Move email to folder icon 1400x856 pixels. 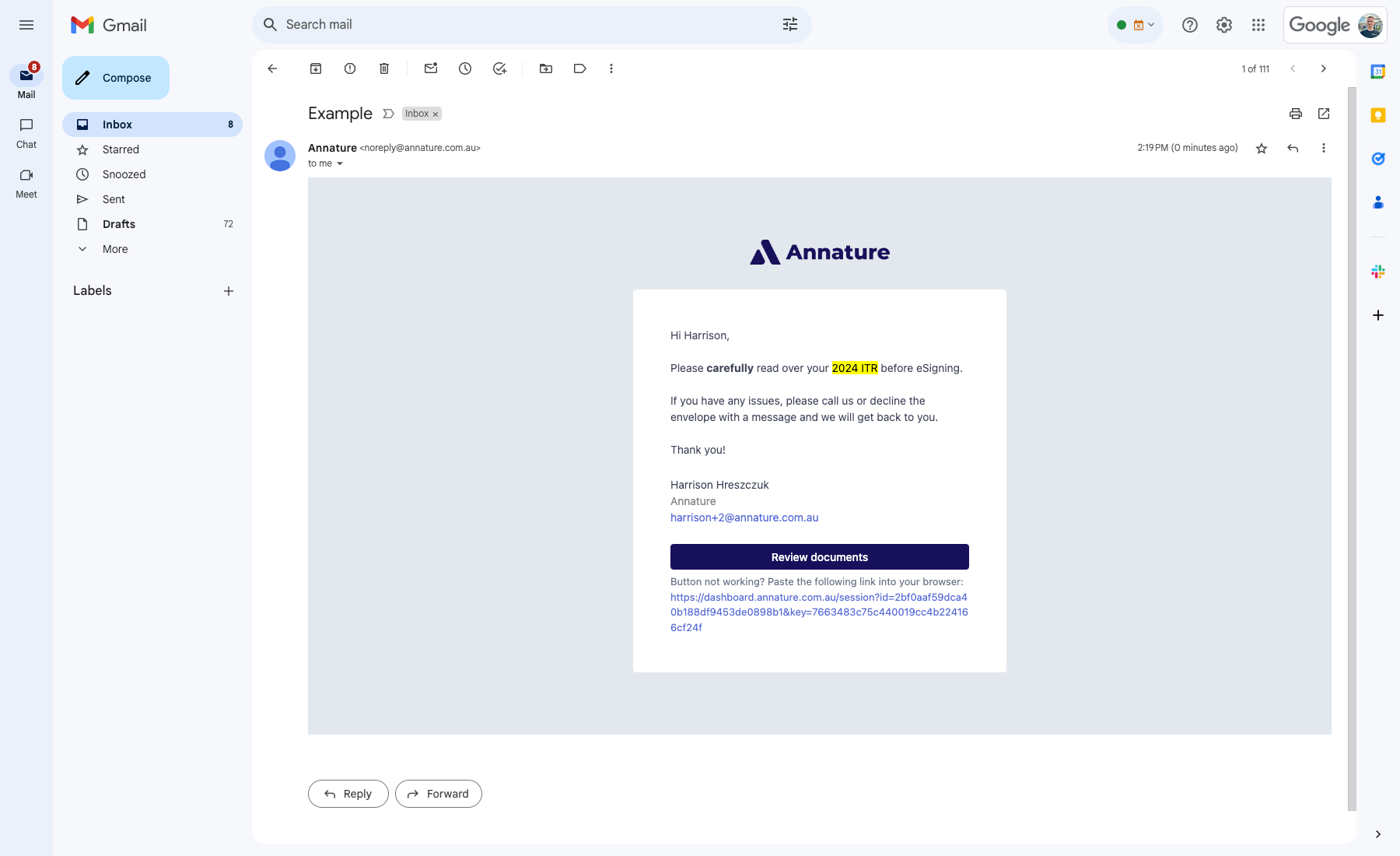pos(546,68)
